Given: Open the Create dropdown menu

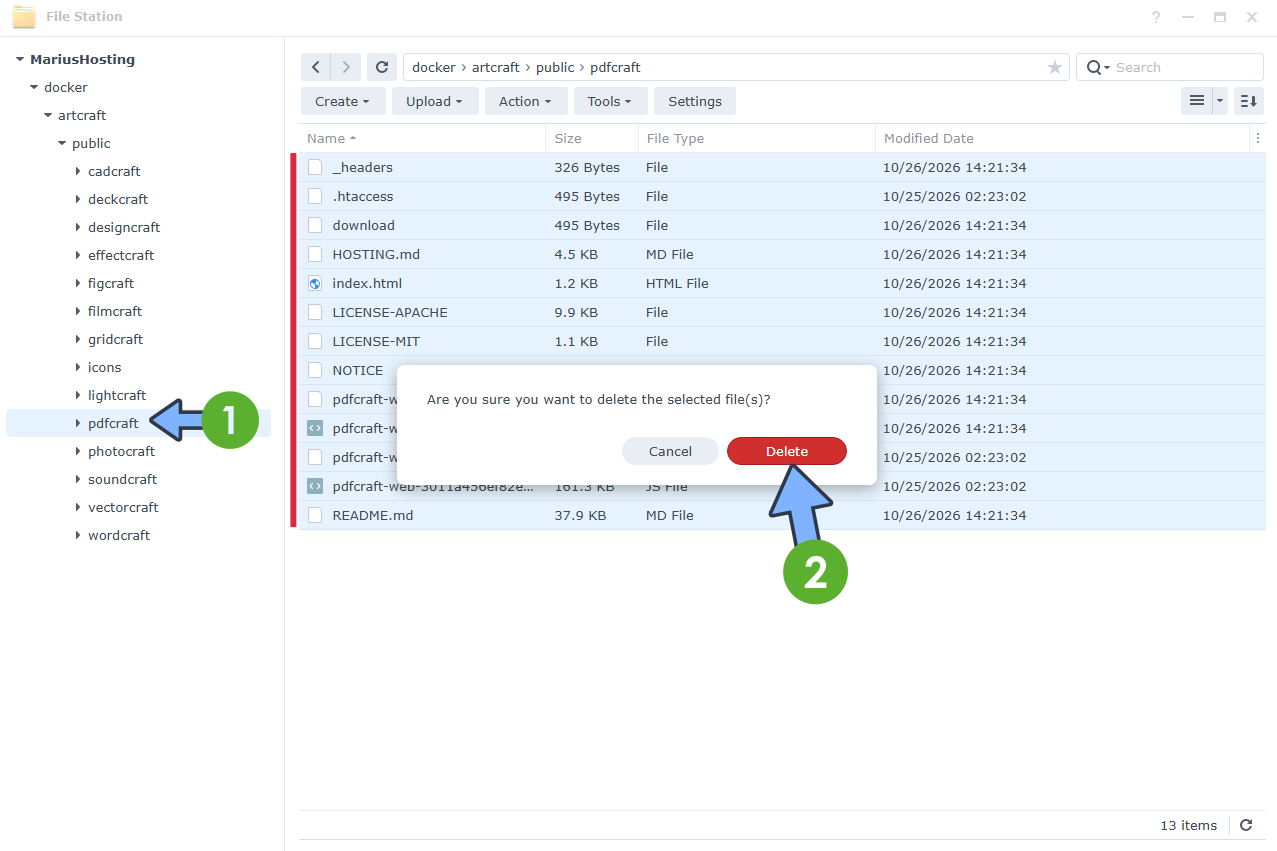Looking at the screenshot, I should pyautogui.click(x=342, y=101).
